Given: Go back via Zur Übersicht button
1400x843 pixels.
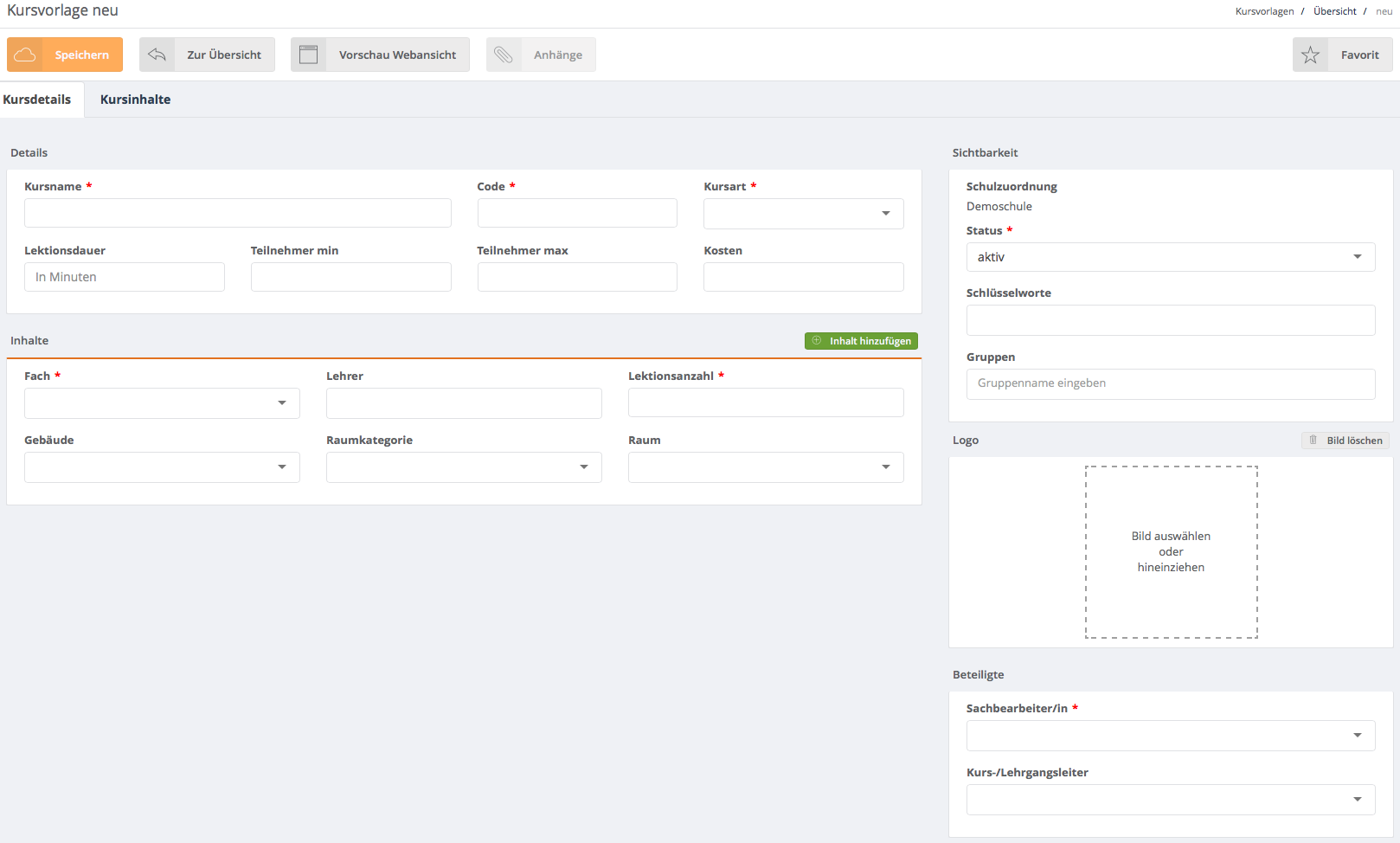Looking at the screenshot, I should (x=207, y=55).
